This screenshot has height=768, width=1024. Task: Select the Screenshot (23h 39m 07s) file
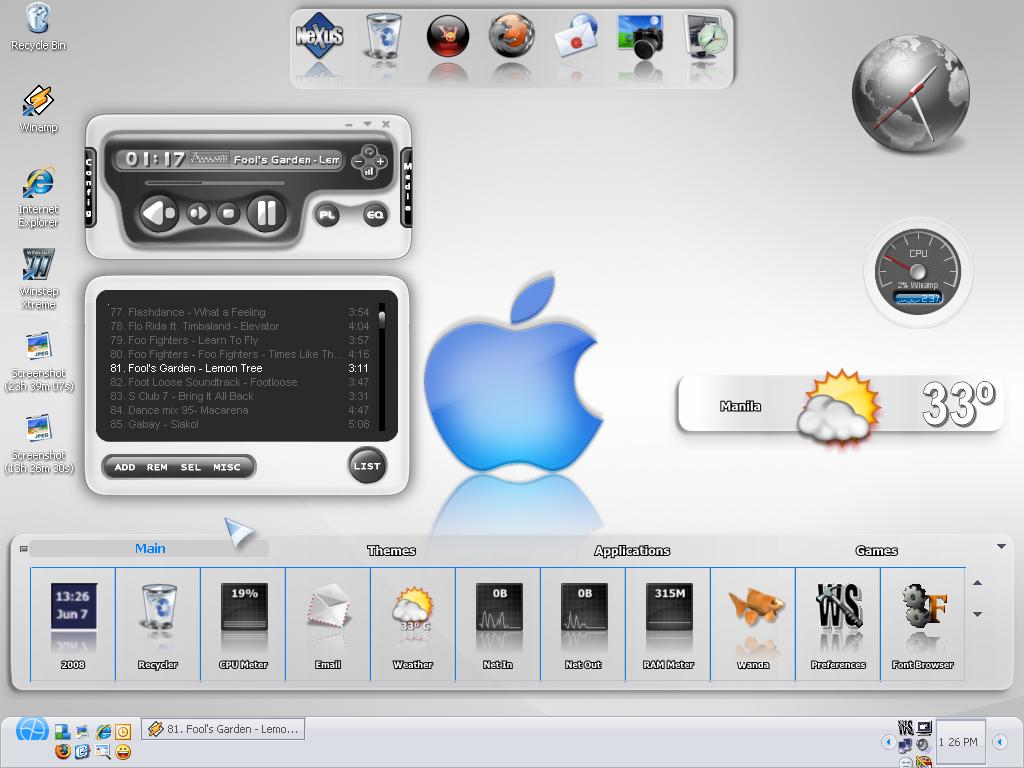(x=39, y=362)
